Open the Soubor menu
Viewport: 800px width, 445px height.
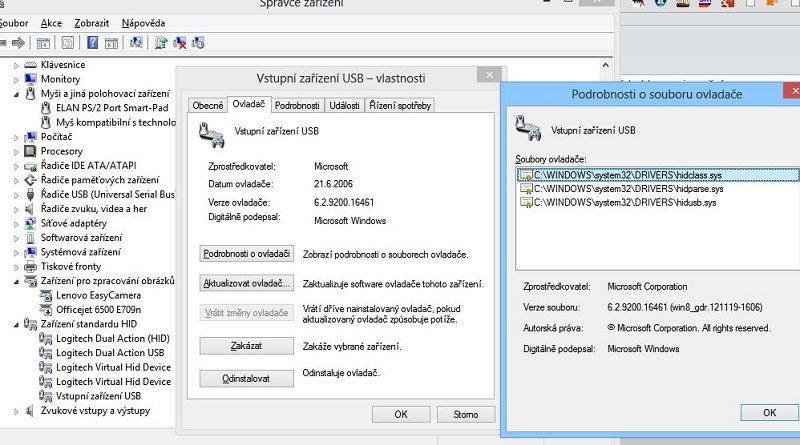pyautogui.click(x=13, y=23)
